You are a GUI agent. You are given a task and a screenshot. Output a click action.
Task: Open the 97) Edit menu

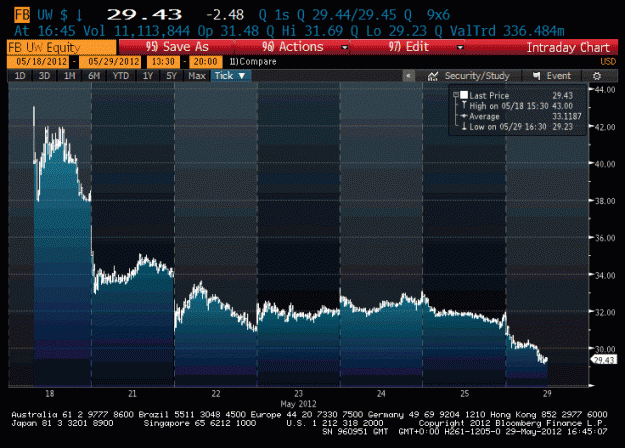click(x=408, y=47)
